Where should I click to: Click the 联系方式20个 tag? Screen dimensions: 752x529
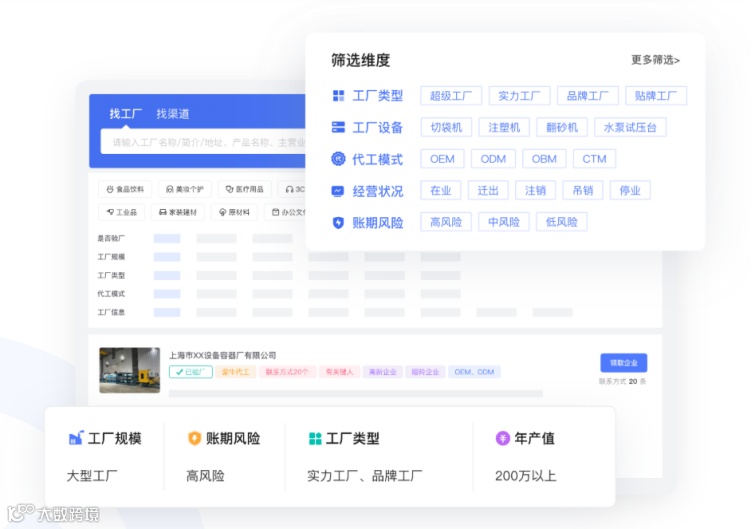tap(287, 372)
